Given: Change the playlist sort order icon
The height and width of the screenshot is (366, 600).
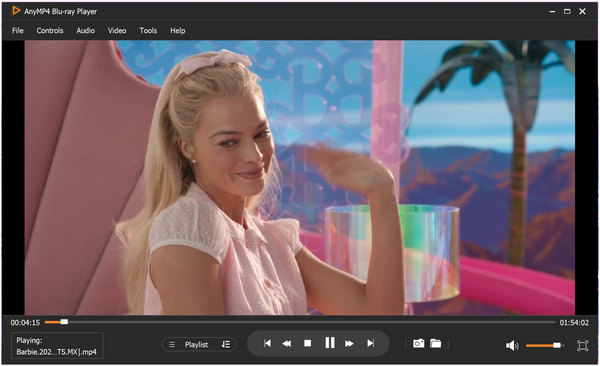Looking at the screenshot, I should [226, 345].
